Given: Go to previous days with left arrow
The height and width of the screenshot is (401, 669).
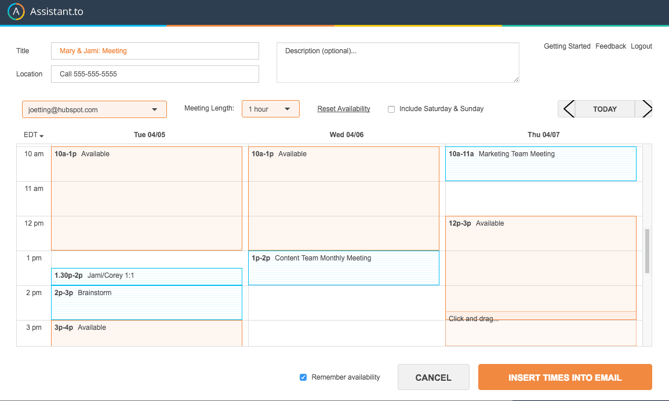Looking at the screenshot, I should (568, 109).
